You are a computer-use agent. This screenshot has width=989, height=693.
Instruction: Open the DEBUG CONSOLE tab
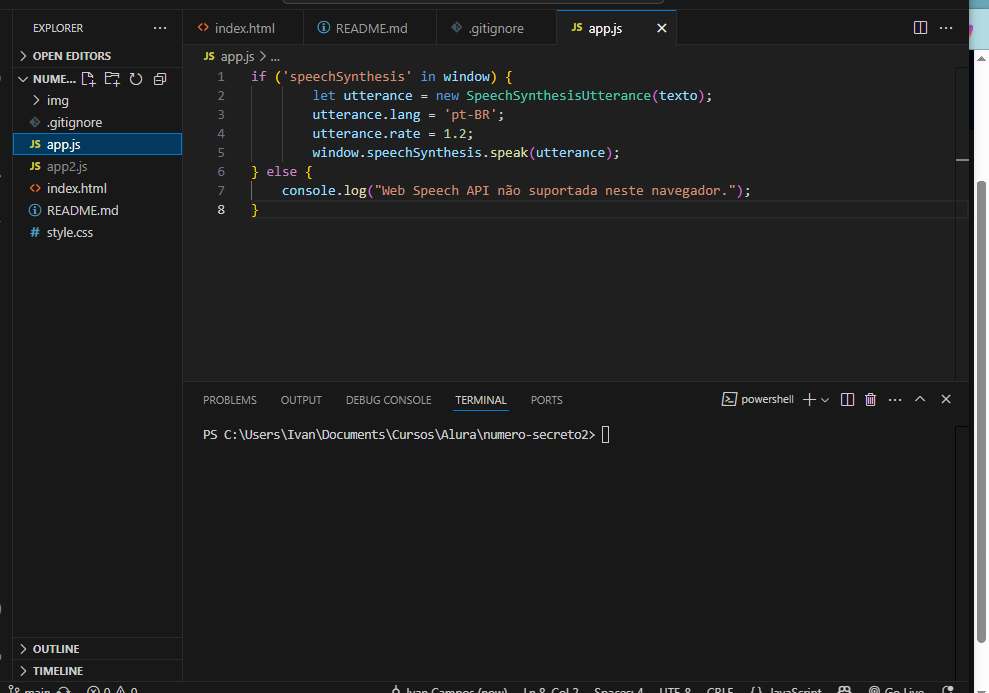pyautogui.click(x=389, y=400)
